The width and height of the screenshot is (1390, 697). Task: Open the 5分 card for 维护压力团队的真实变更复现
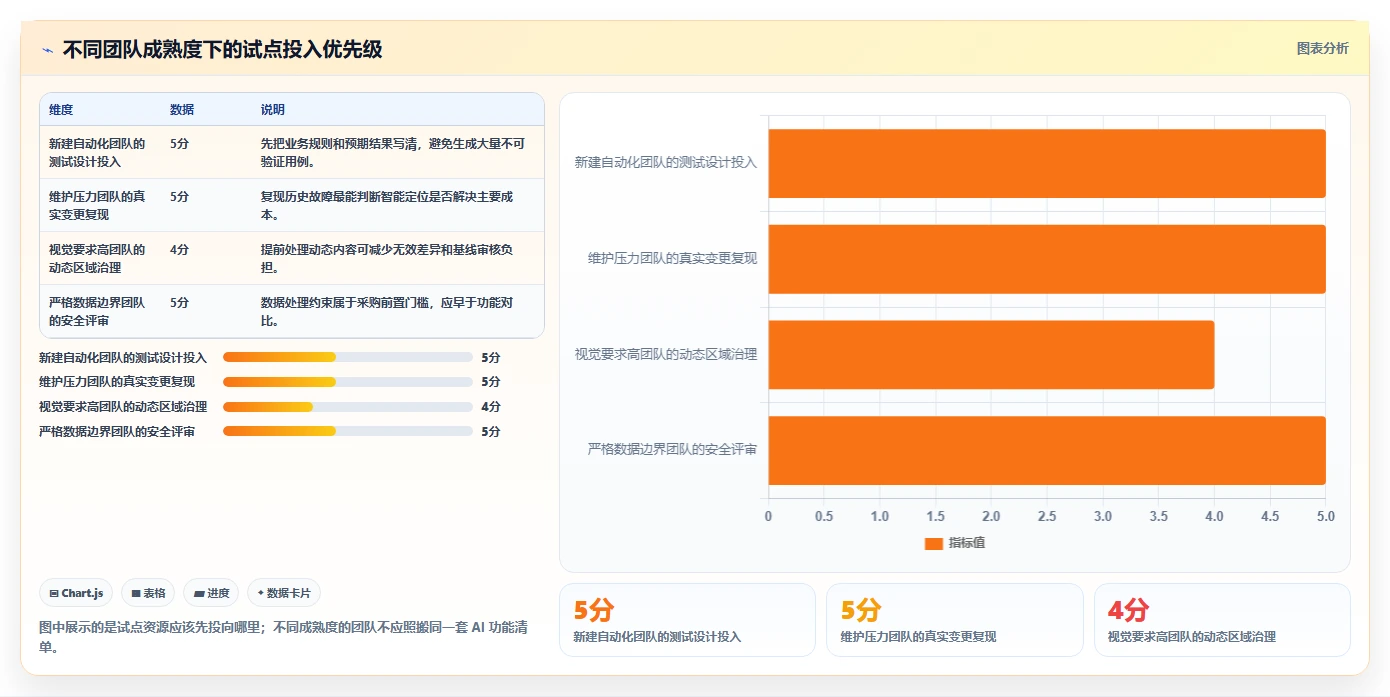(955, 620)
